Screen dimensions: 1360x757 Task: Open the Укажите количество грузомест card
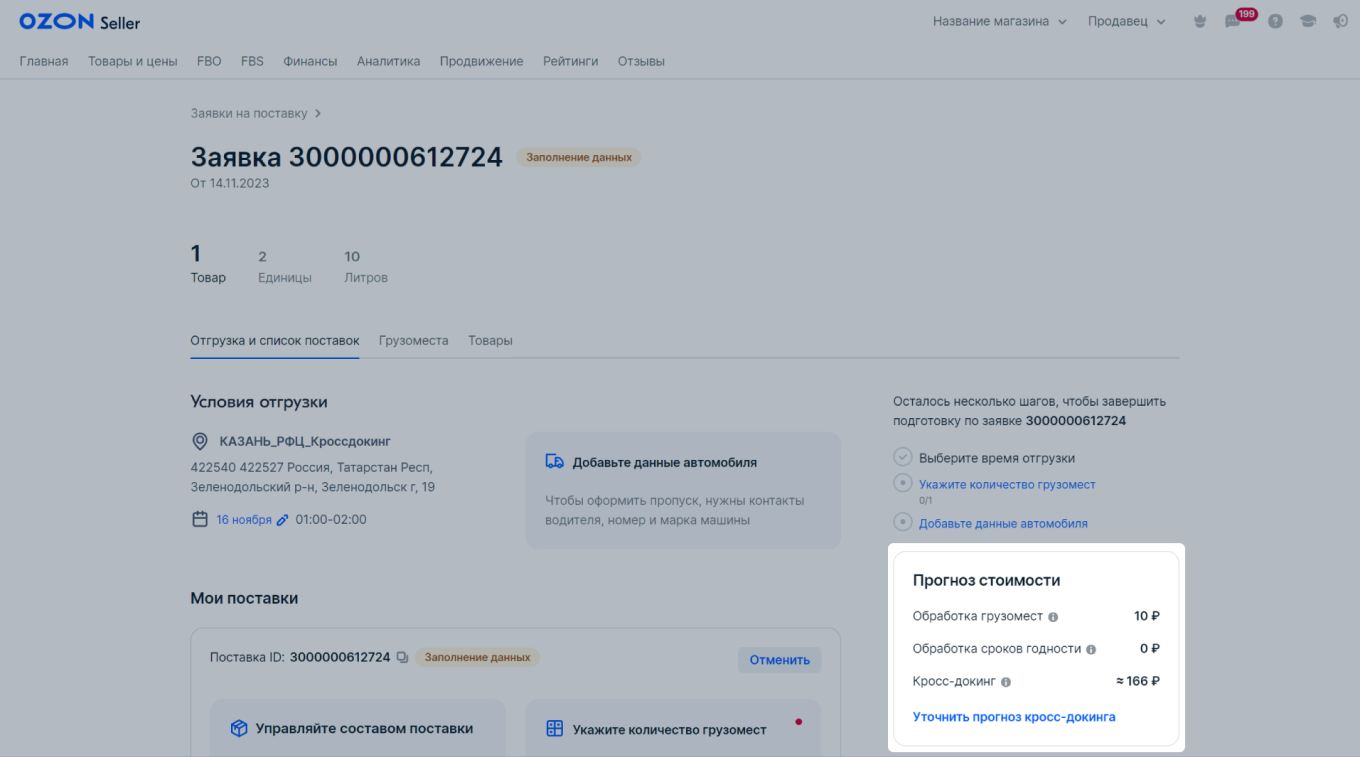click(x=673, y=728)
